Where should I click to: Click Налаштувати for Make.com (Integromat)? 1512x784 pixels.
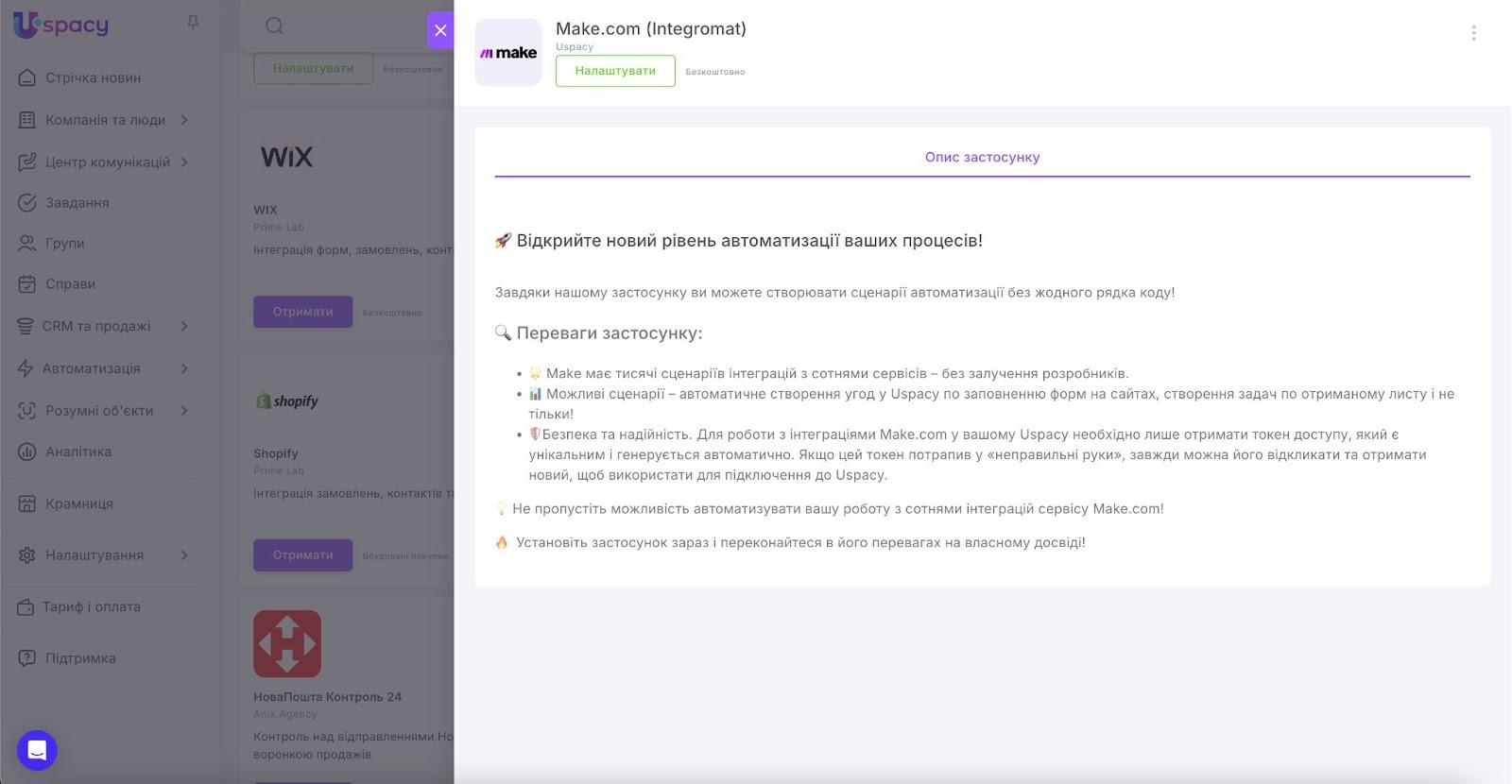click(615, 71)
